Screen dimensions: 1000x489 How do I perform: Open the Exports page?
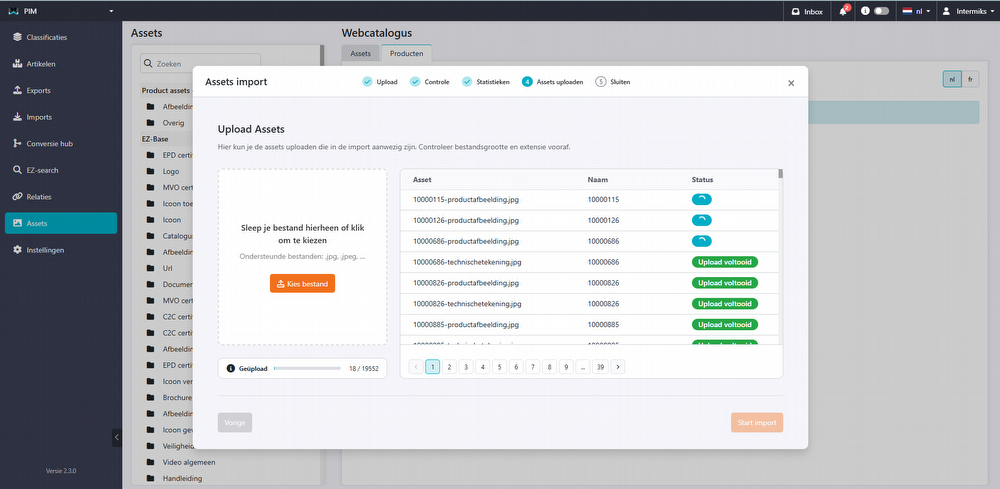click(38, 90)
